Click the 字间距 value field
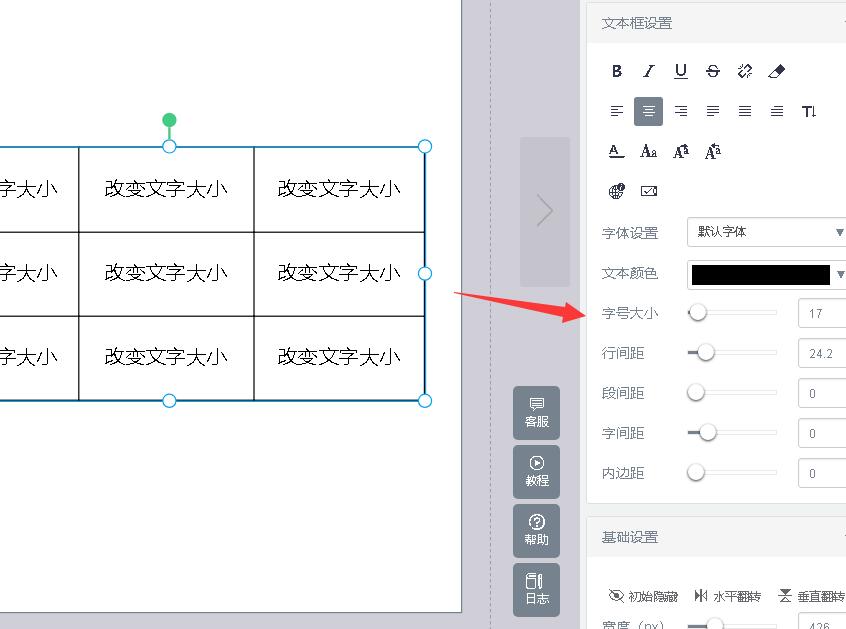 (822, 433)
